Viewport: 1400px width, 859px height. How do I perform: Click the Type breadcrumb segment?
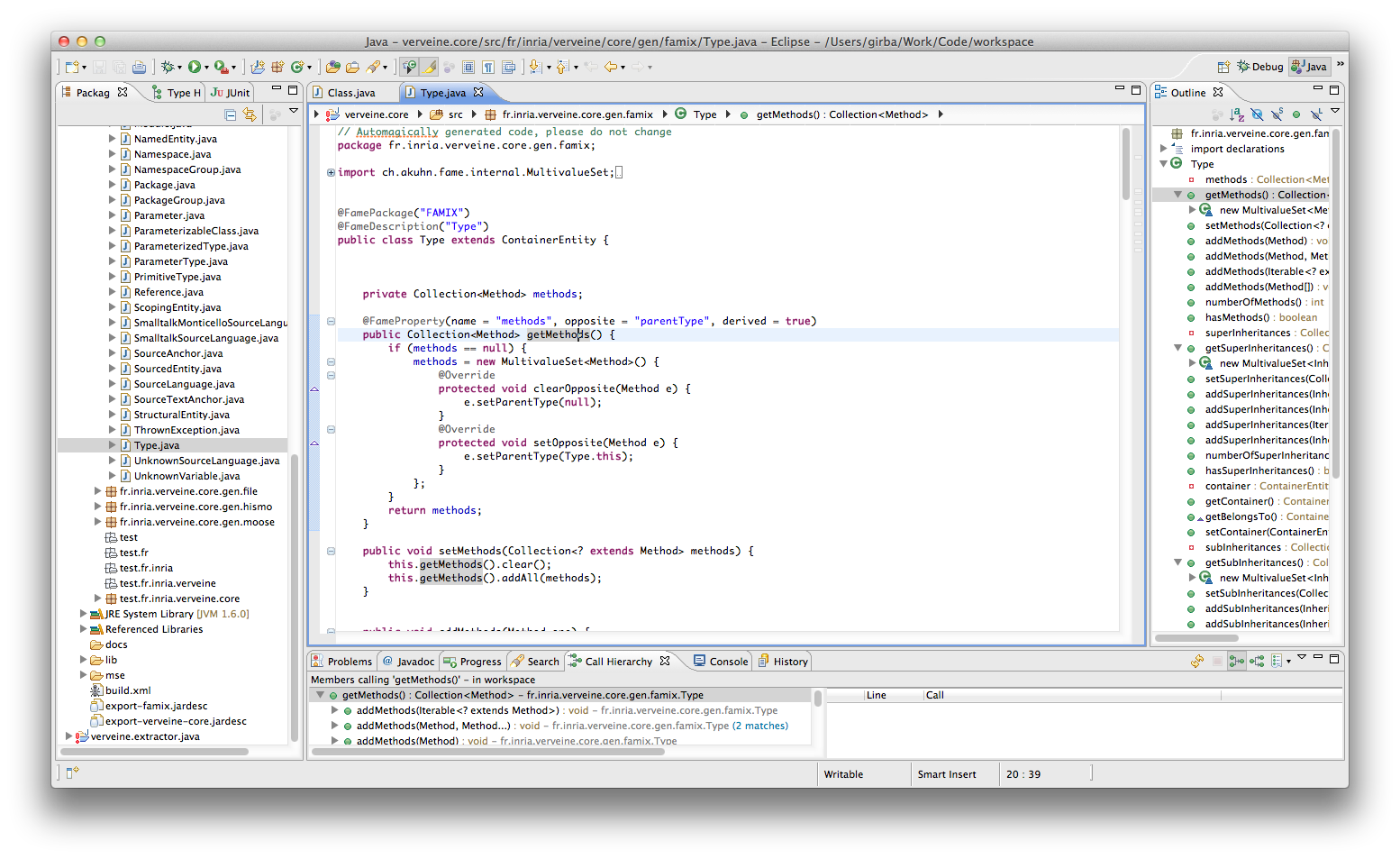pyautogui.click(x=705, y=114)
